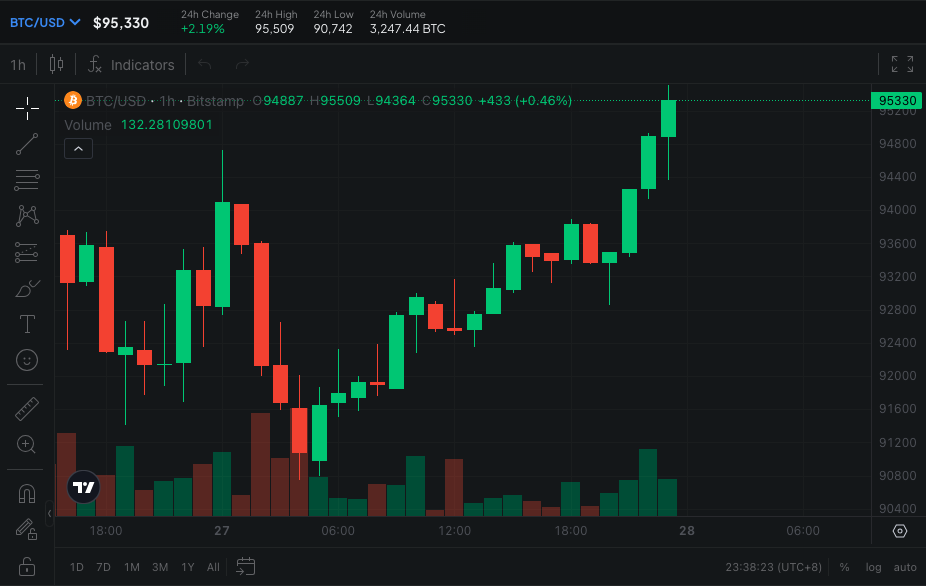926x586 pixels.
Task: Toggle auto scale for the chart
Action: 904,567
